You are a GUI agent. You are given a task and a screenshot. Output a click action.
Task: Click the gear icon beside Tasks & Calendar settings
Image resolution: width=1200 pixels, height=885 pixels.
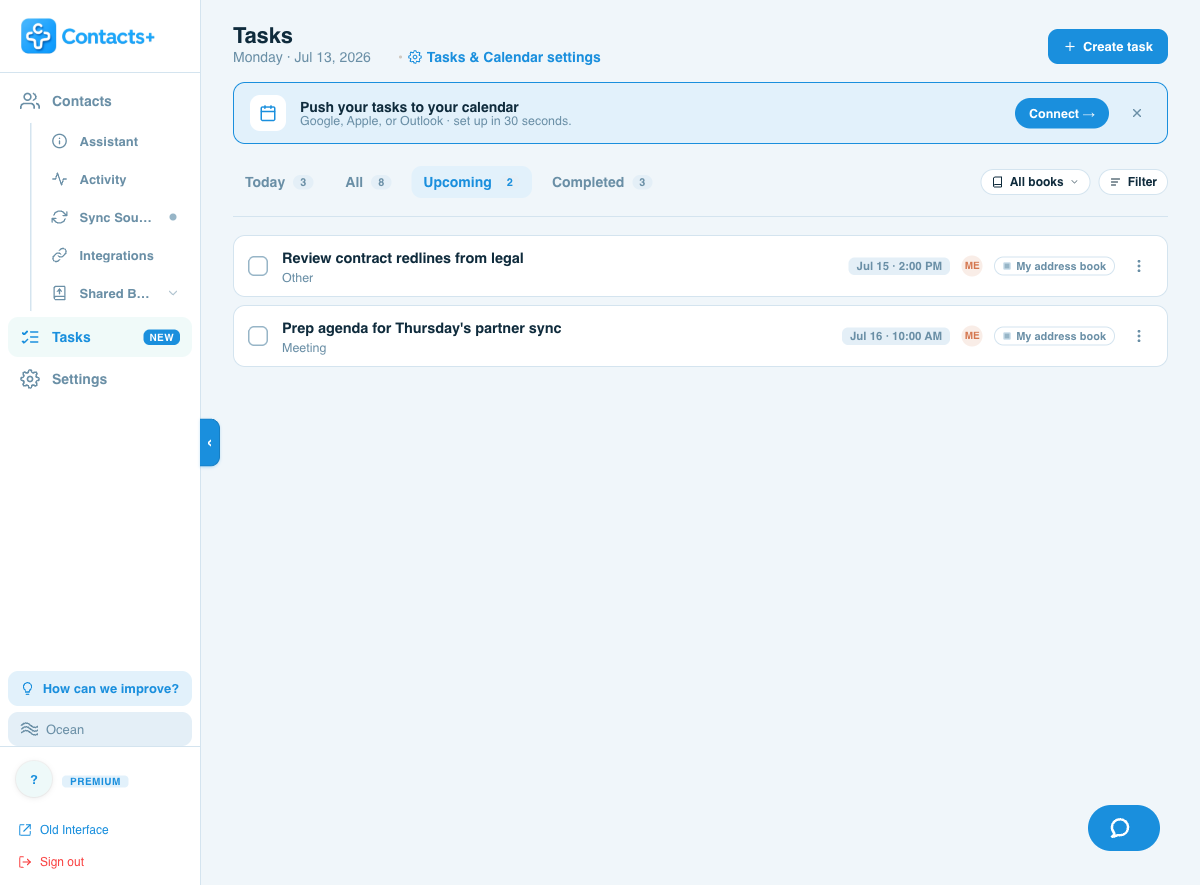(415, 57)
